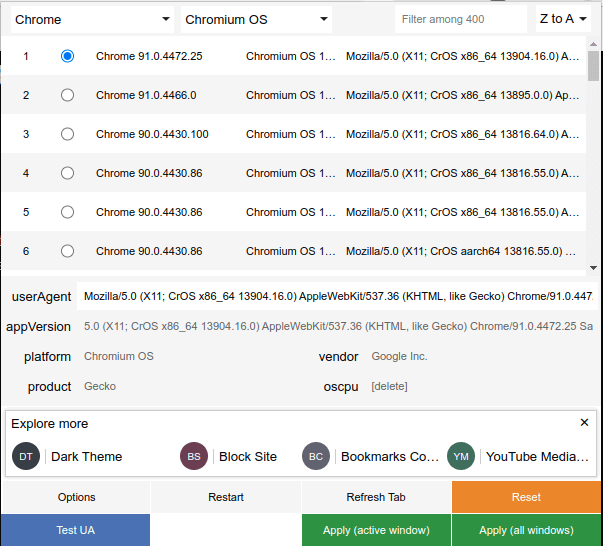Click the orange Reset button
The width and height of the screenshot is (603, 546).
click(526, 497)
